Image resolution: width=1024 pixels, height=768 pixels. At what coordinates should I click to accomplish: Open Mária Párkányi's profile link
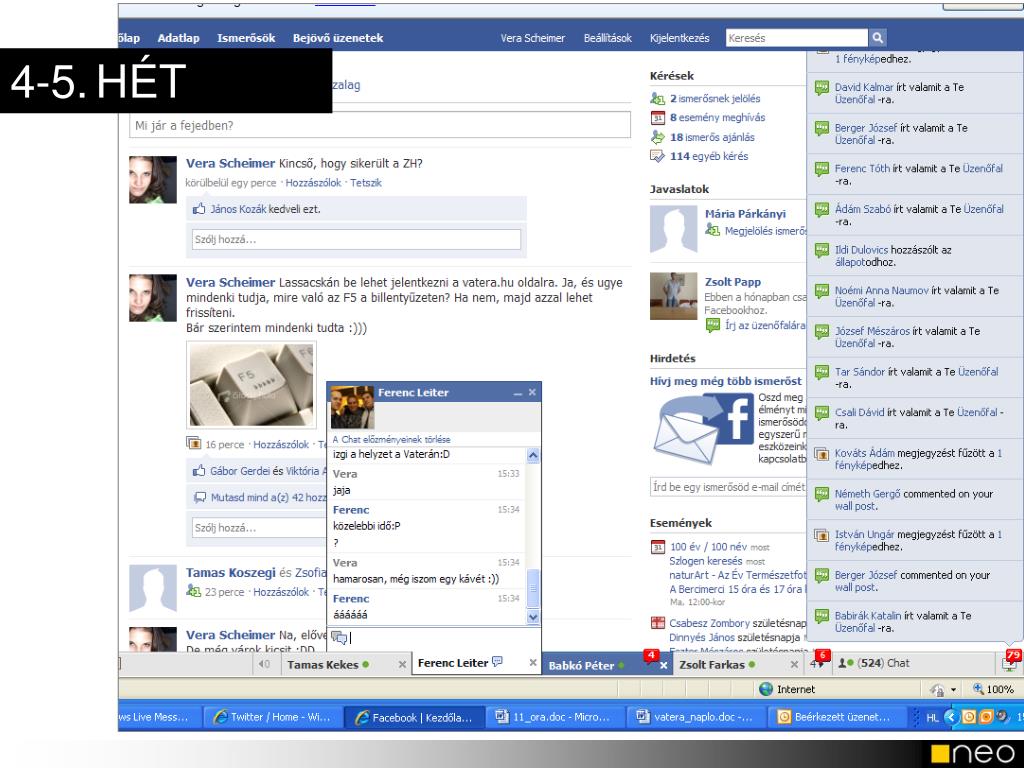pyautogui.click(x=745, y=214)
